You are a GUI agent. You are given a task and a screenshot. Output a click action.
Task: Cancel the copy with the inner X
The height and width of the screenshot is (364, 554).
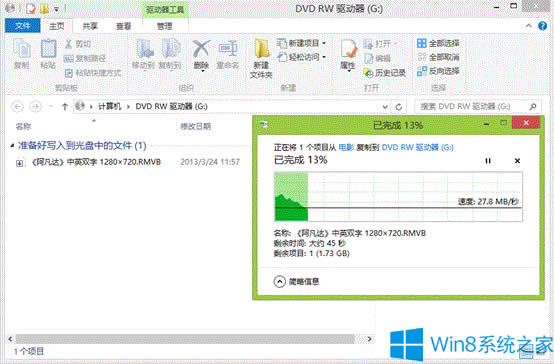(517, 161)
